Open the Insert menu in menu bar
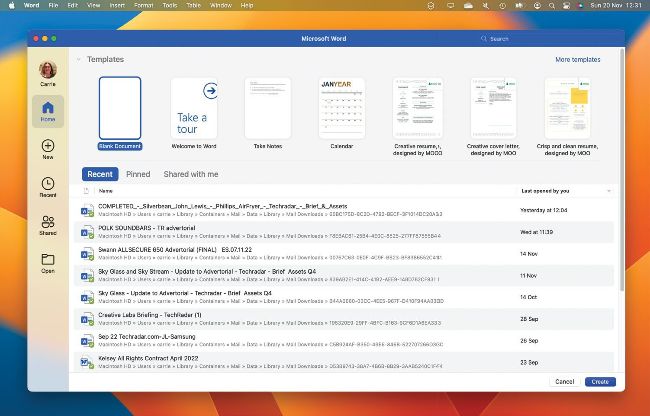 click(x=120, y=5)
